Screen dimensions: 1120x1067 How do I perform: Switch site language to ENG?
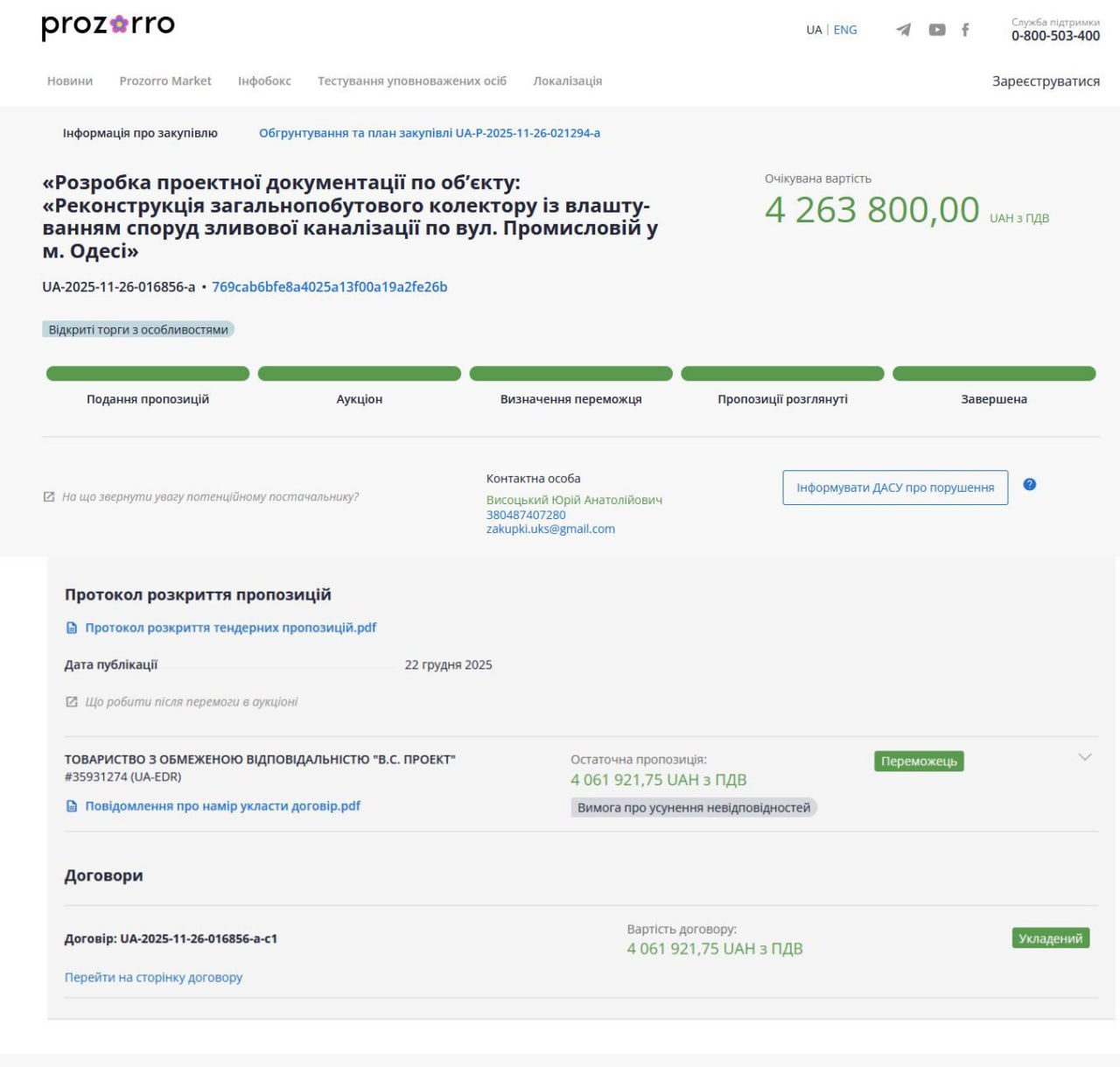pos(845,30)
